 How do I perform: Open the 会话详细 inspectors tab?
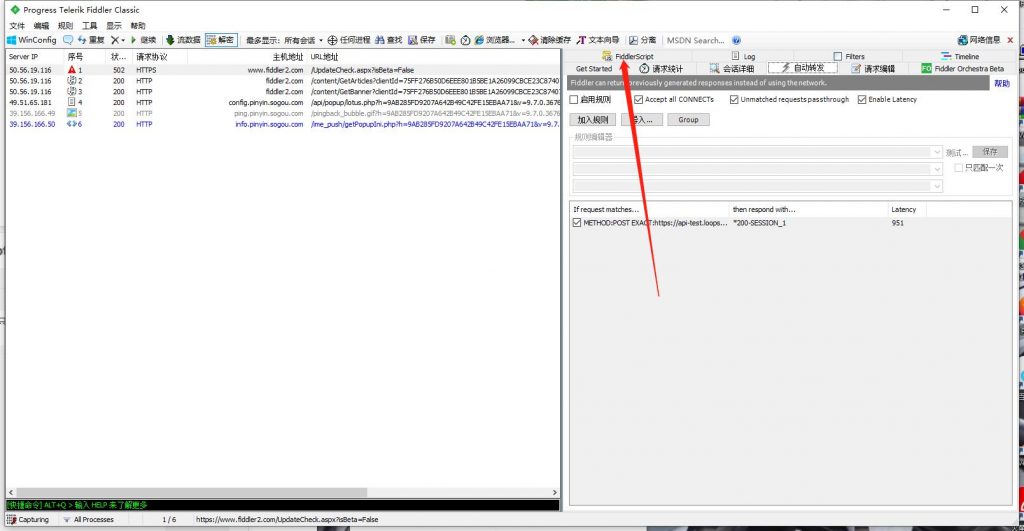point(732,69)
